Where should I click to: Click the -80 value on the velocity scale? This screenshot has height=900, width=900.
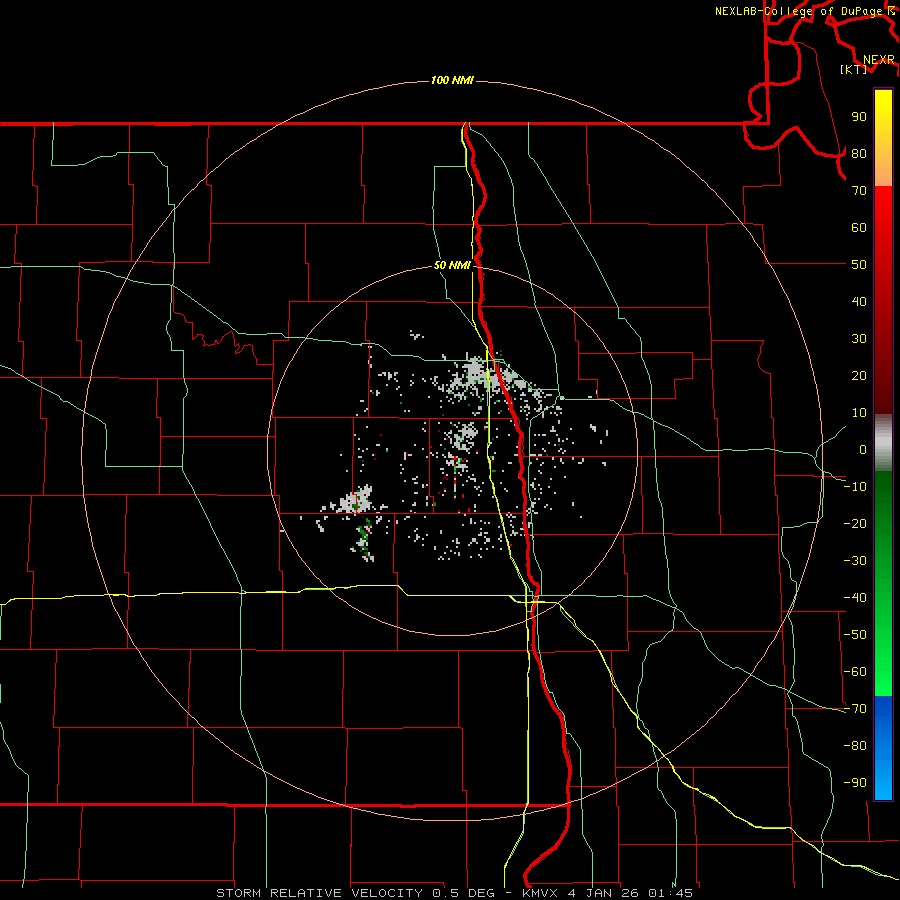point(855,746)
